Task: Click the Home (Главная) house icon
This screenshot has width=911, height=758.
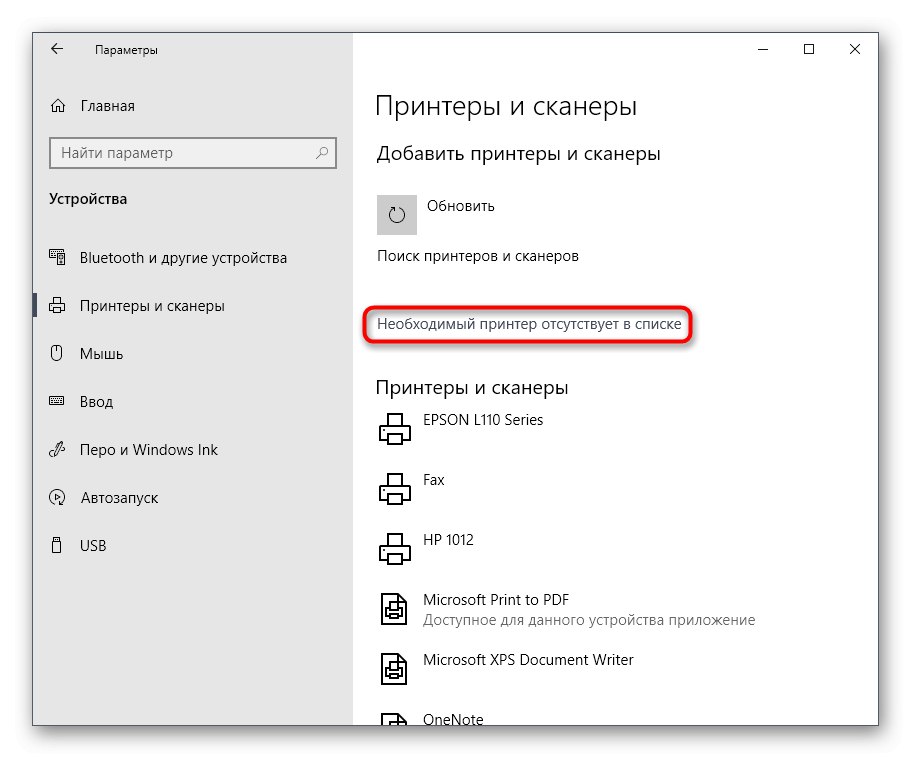Action: click(59, 106)
